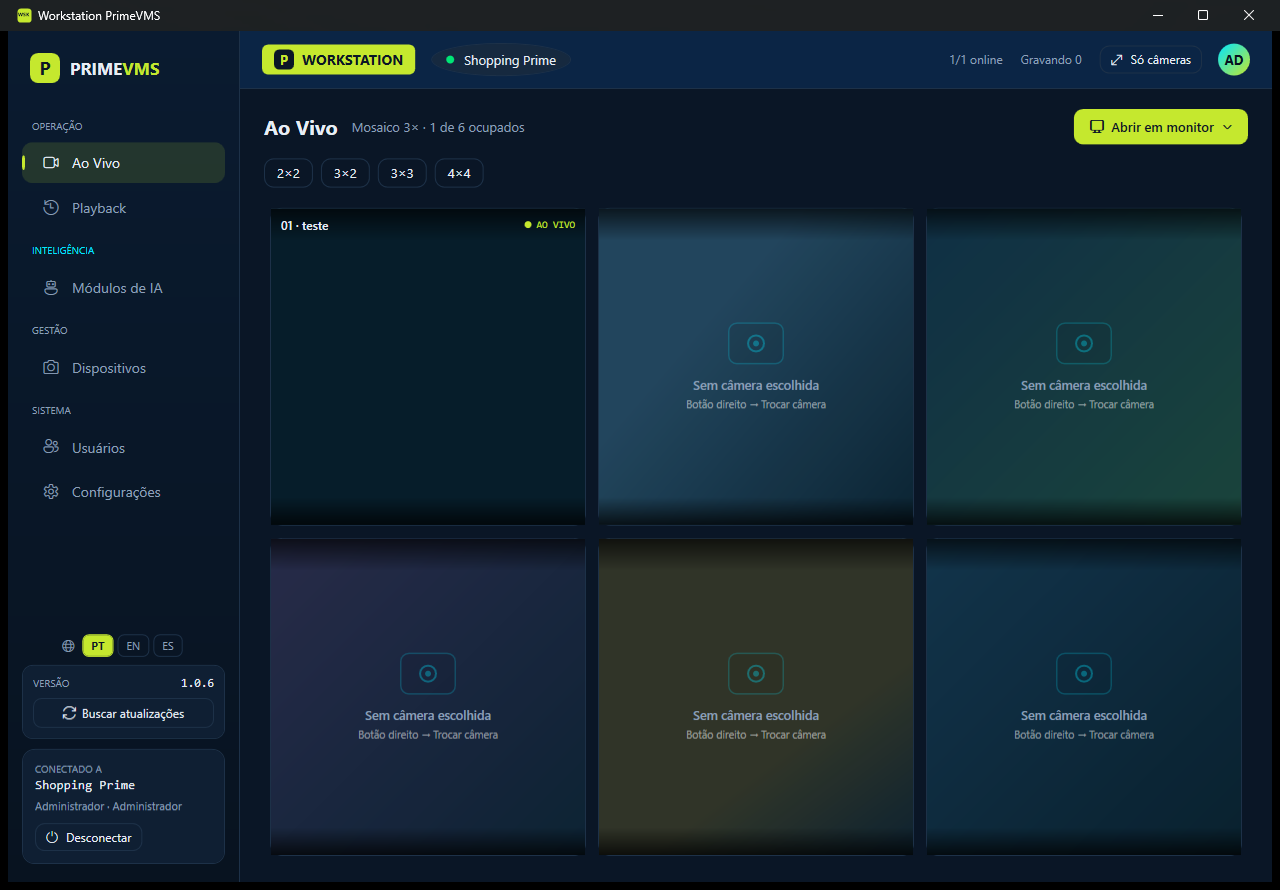Click 'Mosaico 3× · 1 de 6 ocupados' text

[x=438, y=128]
